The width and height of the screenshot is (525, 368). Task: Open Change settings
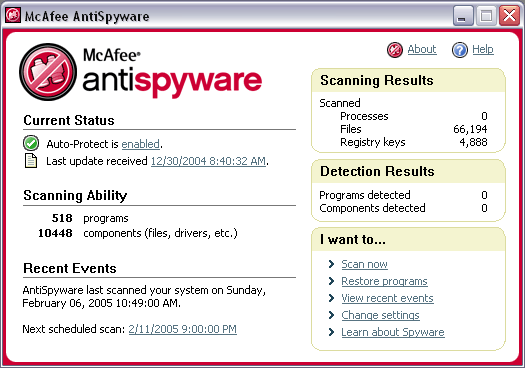pyautogui.click(x=380, y=315)
